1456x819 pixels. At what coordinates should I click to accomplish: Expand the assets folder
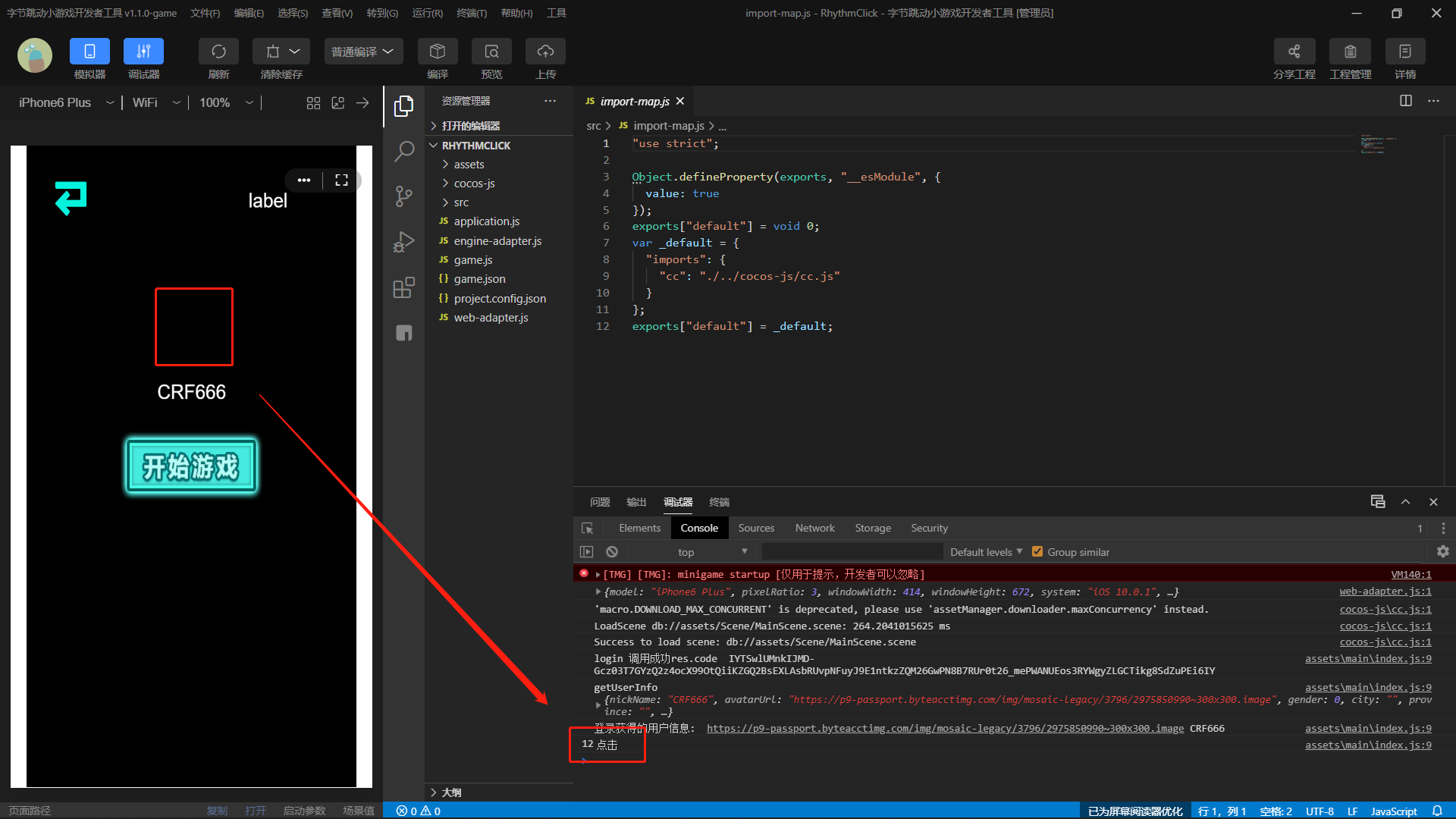(469, 165)
